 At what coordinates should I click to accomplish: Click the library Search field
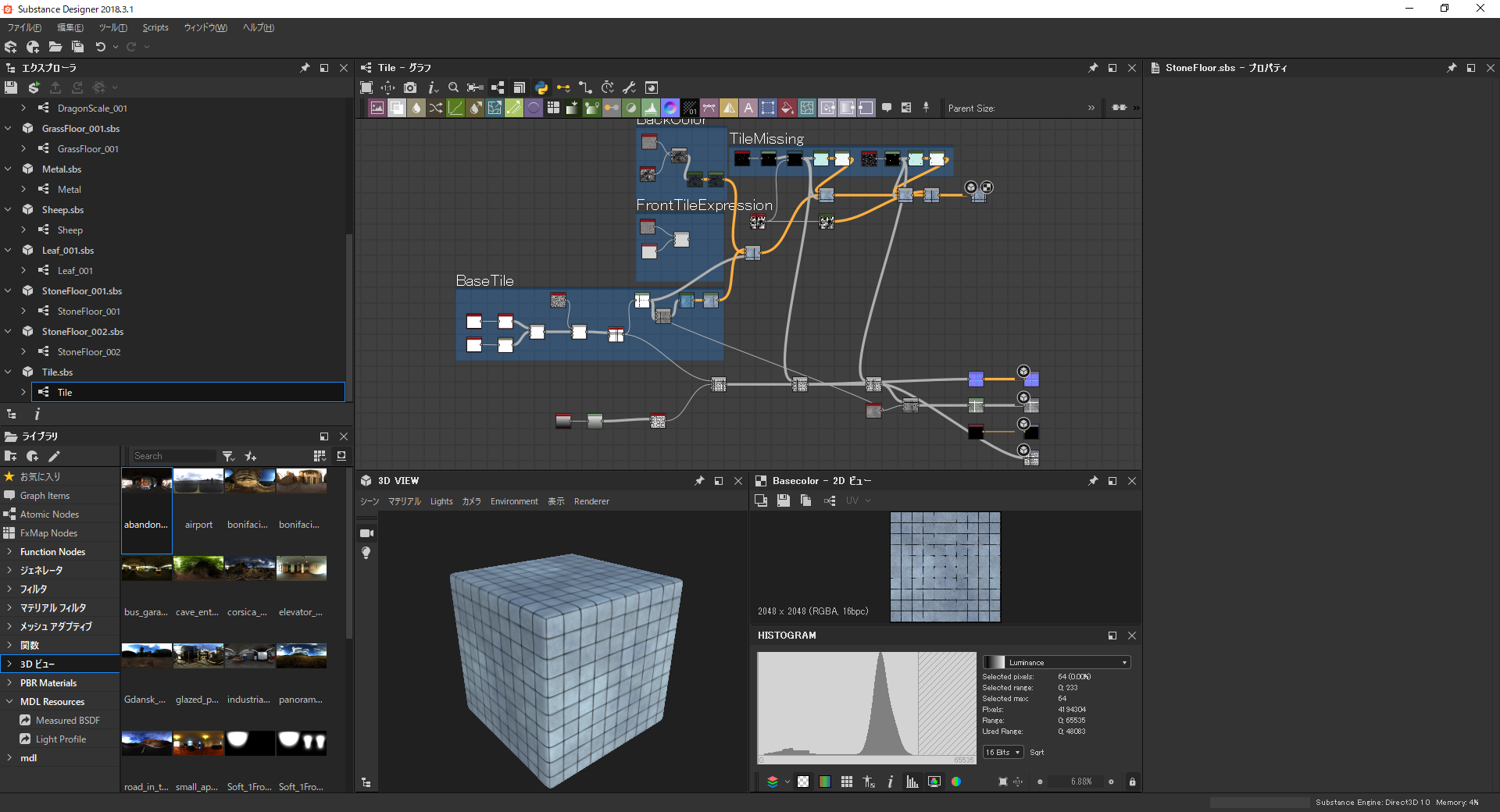(173, 456)
